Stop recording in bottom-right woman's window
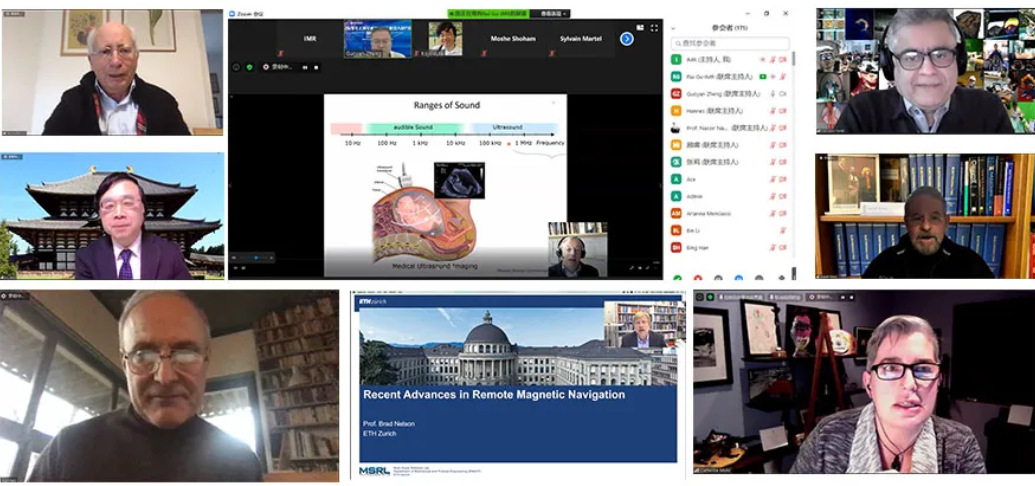The width and height of the screenshot is (1035, 486). coord(853,297)
